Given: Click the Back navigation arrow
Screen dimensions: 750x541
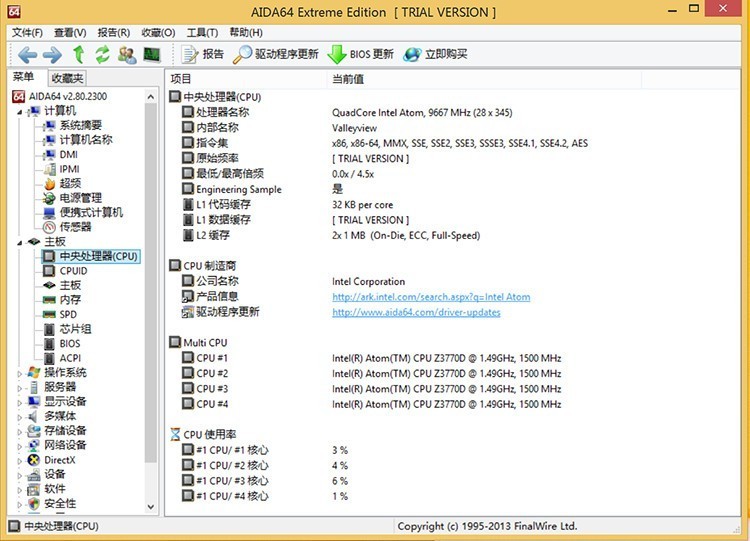Looking at the screenshot, I should pyautogui.click(x=27, y=55).
